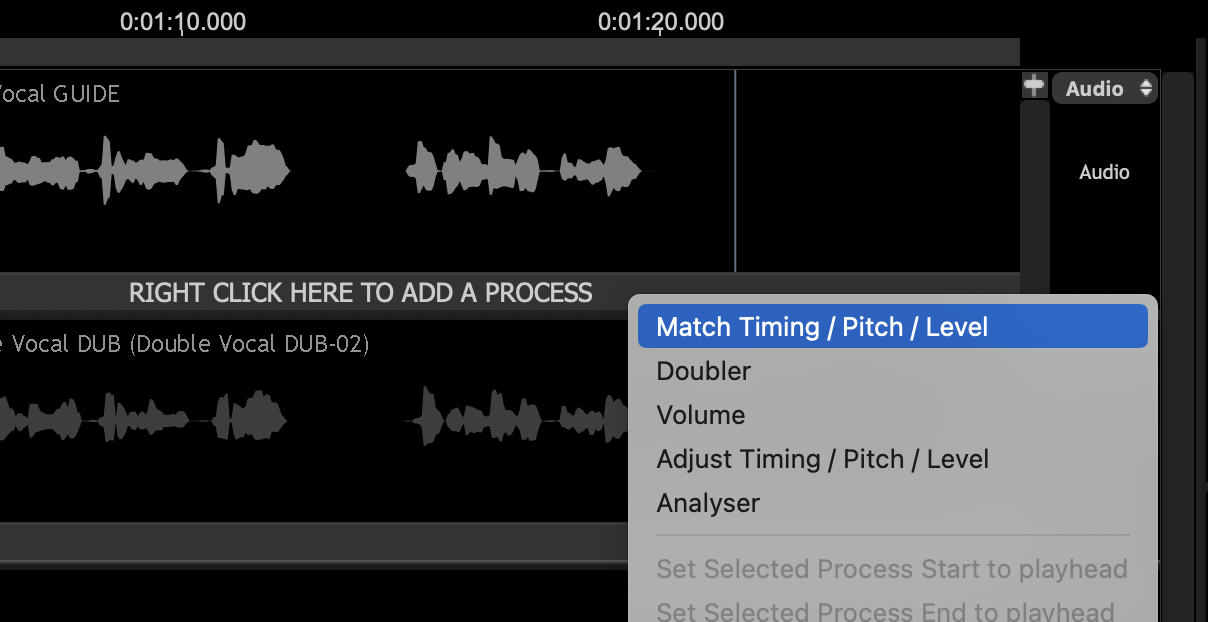Screen dimensions: 1208x622
Task: Choose the Analyser process entry
Action: click(x=708, y=503)
